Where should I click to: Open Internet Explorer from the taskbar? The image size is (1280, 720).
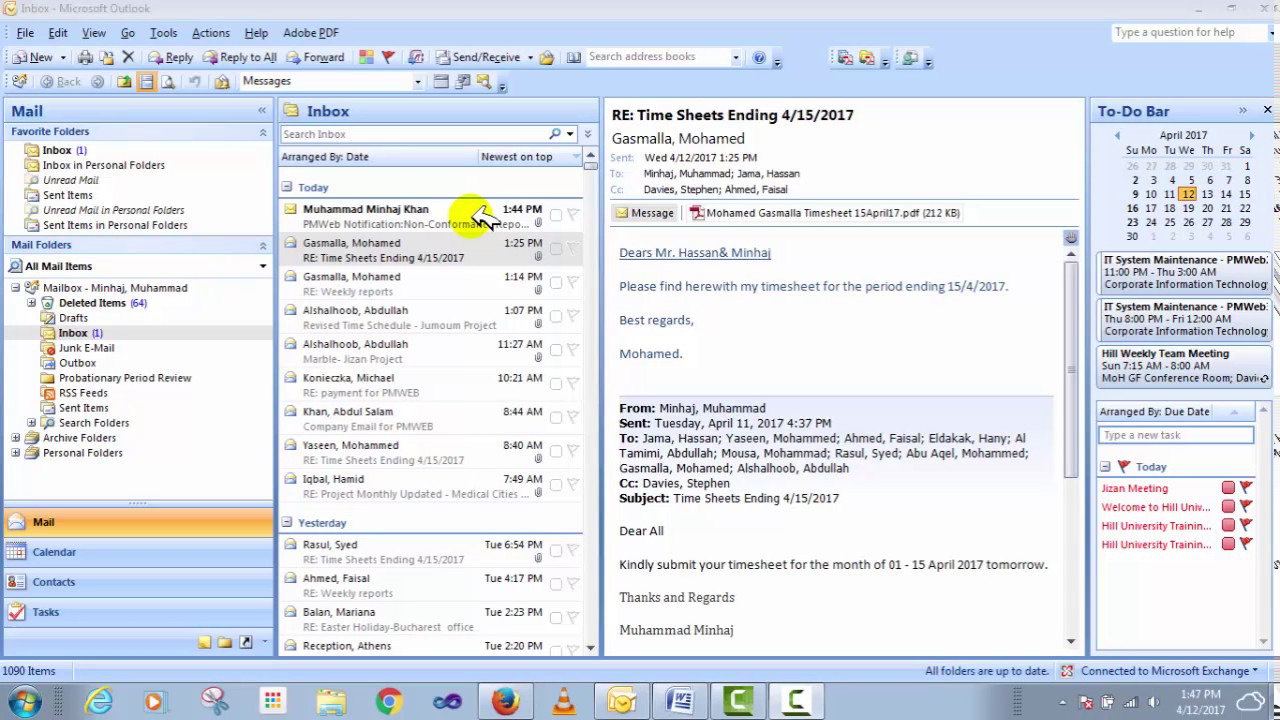(99, 701)
